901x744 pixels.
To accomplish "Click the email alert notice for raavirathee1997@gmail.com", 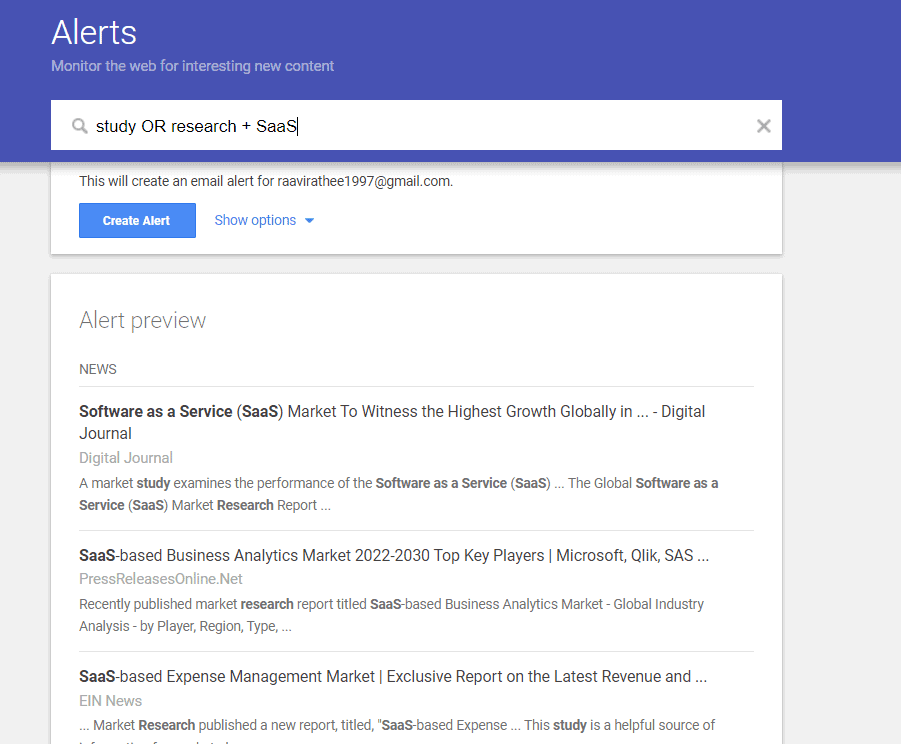I will (266, 182).
